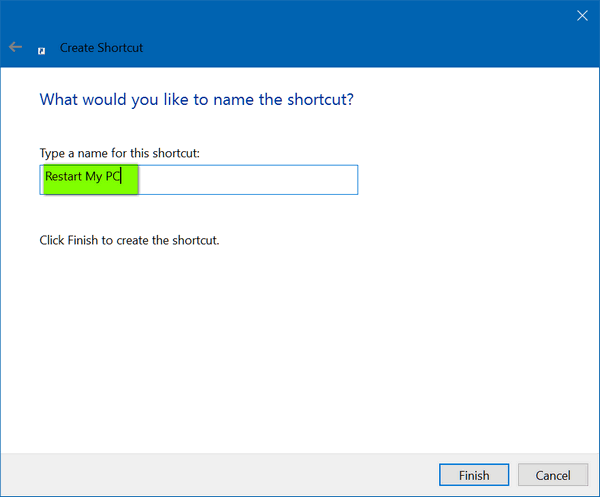Click the gray footer bar left of Finish
The width and height of the screenshot is (600, 497).
[220, 475]
